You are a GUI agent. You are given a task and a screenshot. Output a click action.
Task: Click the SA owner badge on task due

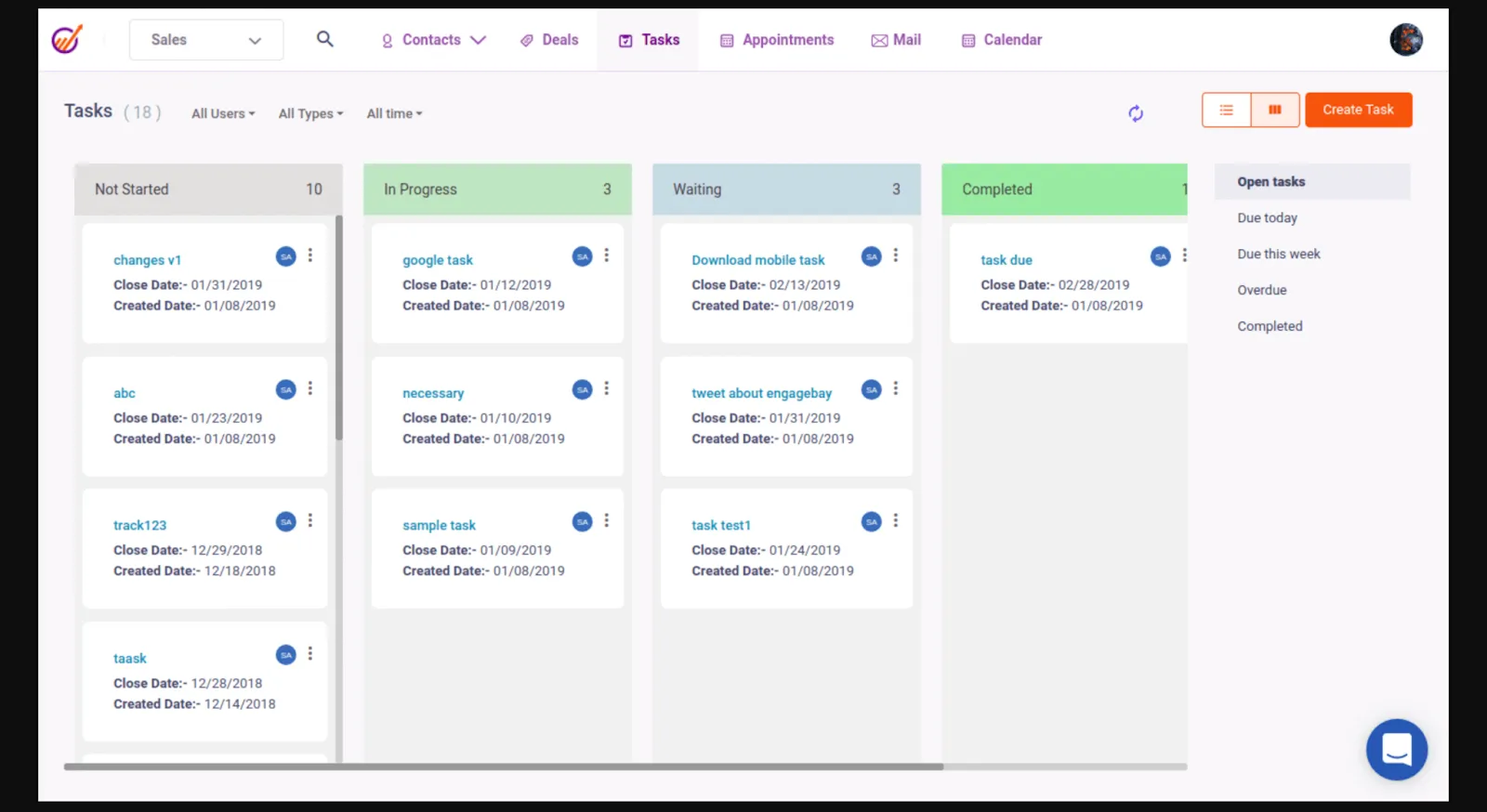point(1161,256)
